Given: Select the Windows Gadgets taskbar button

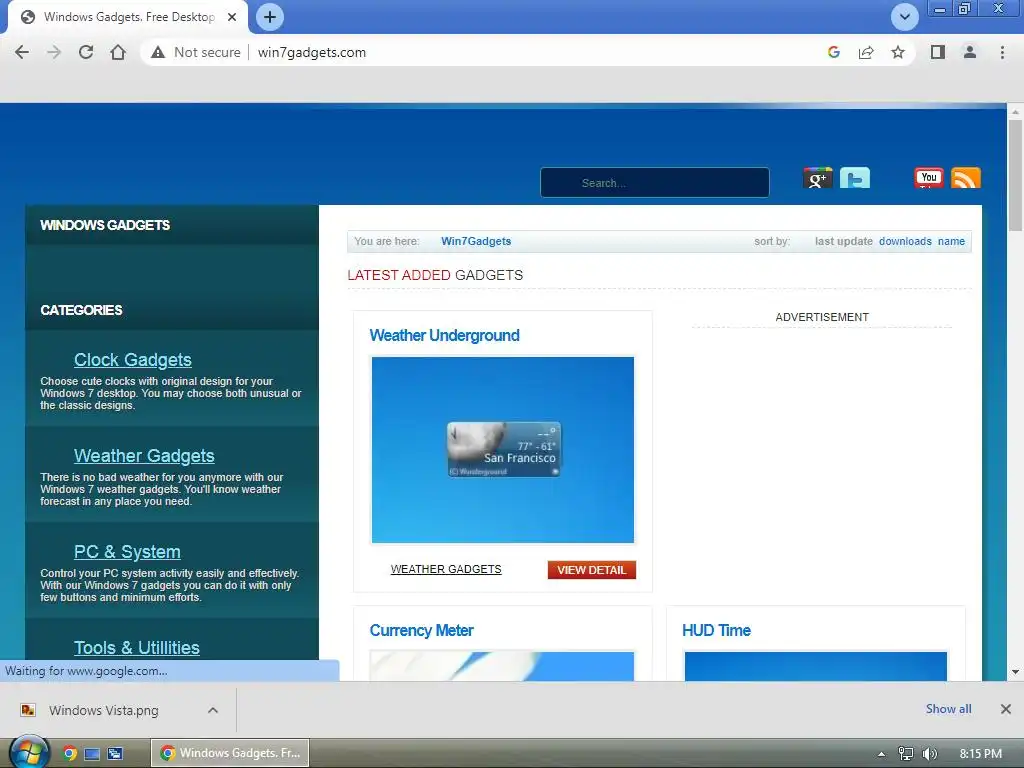Looking at the screenshot, I should coord(230,753).
